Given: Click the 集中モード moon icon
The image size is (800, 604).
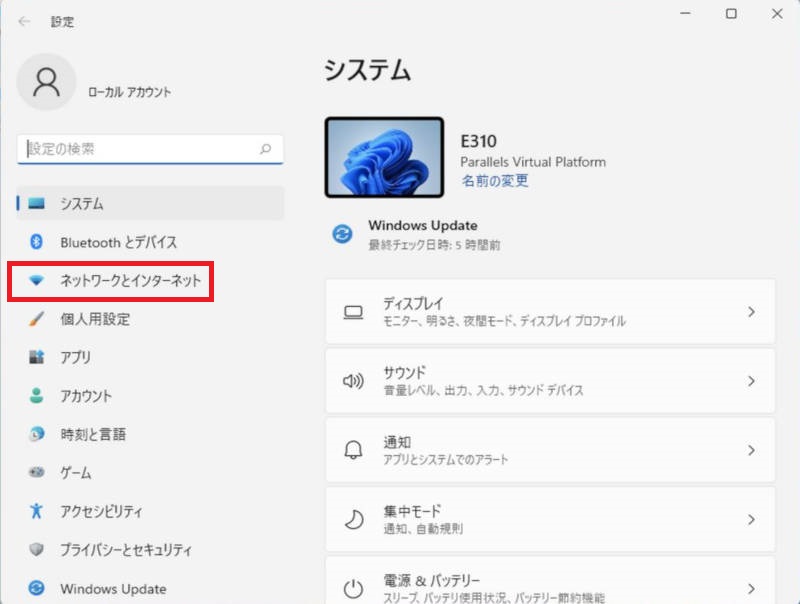Looking at the screenshot, I should point(353,519).
